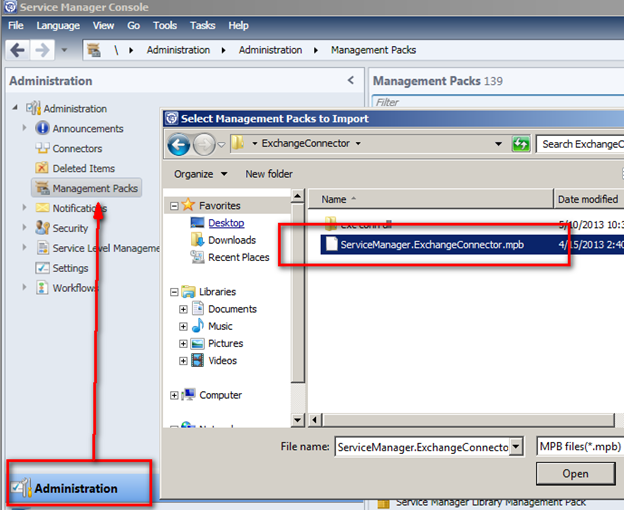
Task: Click the File name input box
Action: [x=422, y=447]
